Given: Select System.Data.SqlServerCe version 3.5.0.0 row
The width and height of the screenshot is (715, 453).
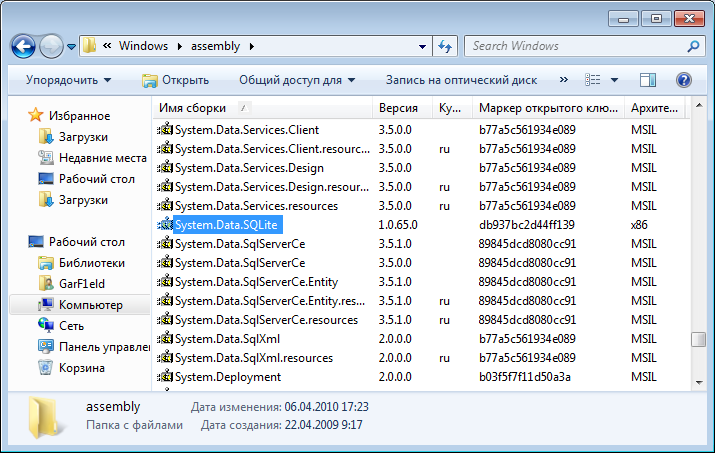Looking at the screenshot, I should click(240, 263).
